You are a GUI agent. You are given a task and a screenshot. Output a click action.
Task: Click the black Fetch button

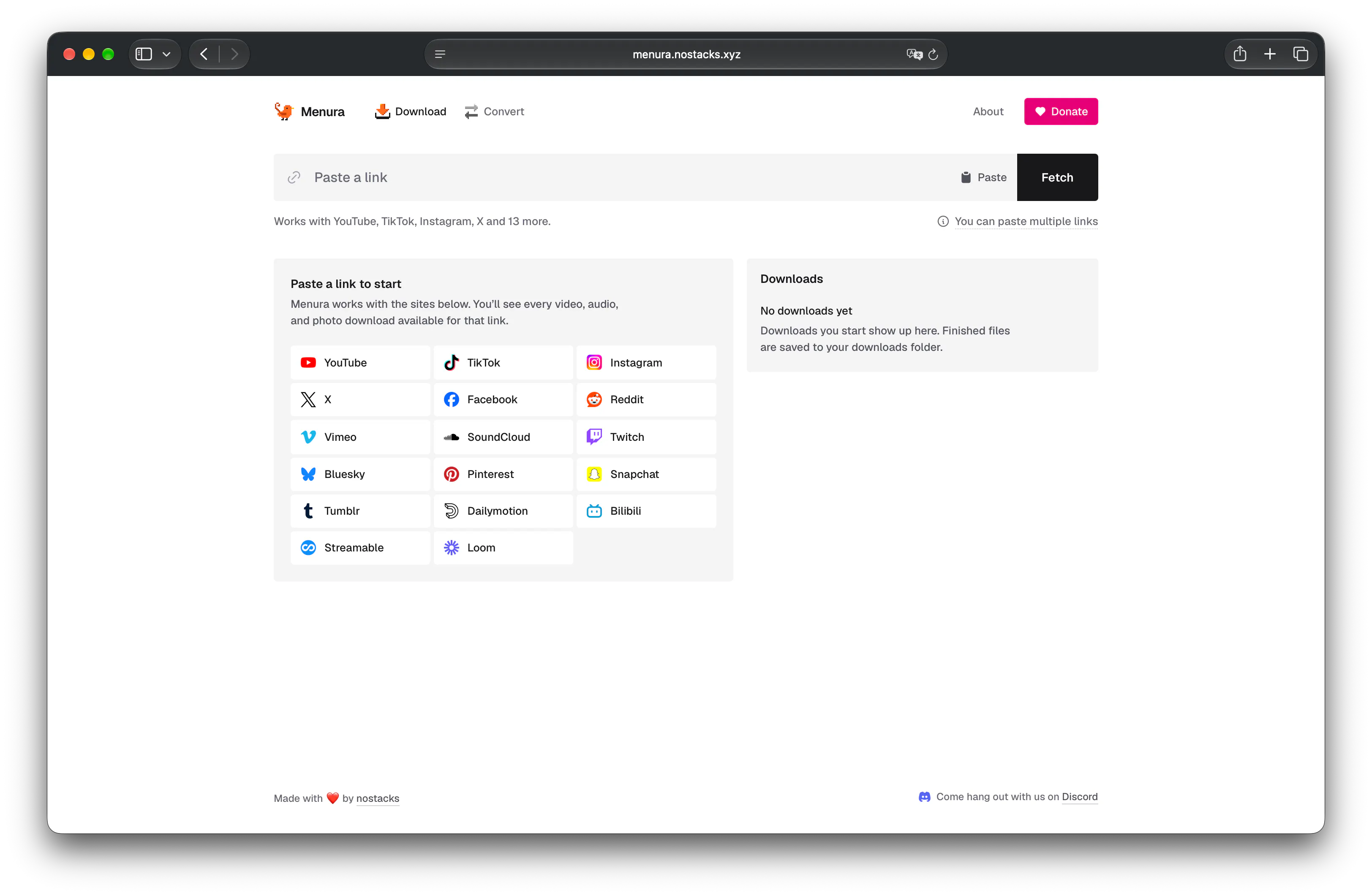click(1057, 177)
